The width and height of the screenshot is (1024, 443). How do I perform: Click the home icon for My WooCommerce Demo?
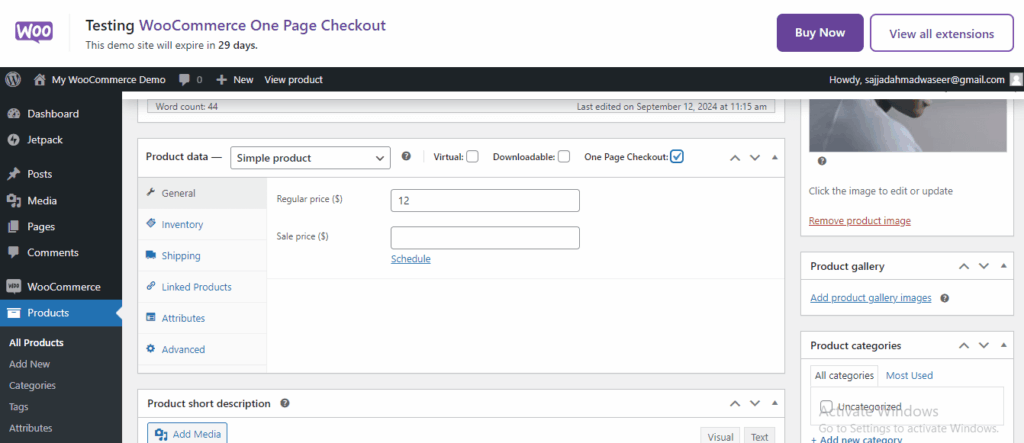[40, 80]
